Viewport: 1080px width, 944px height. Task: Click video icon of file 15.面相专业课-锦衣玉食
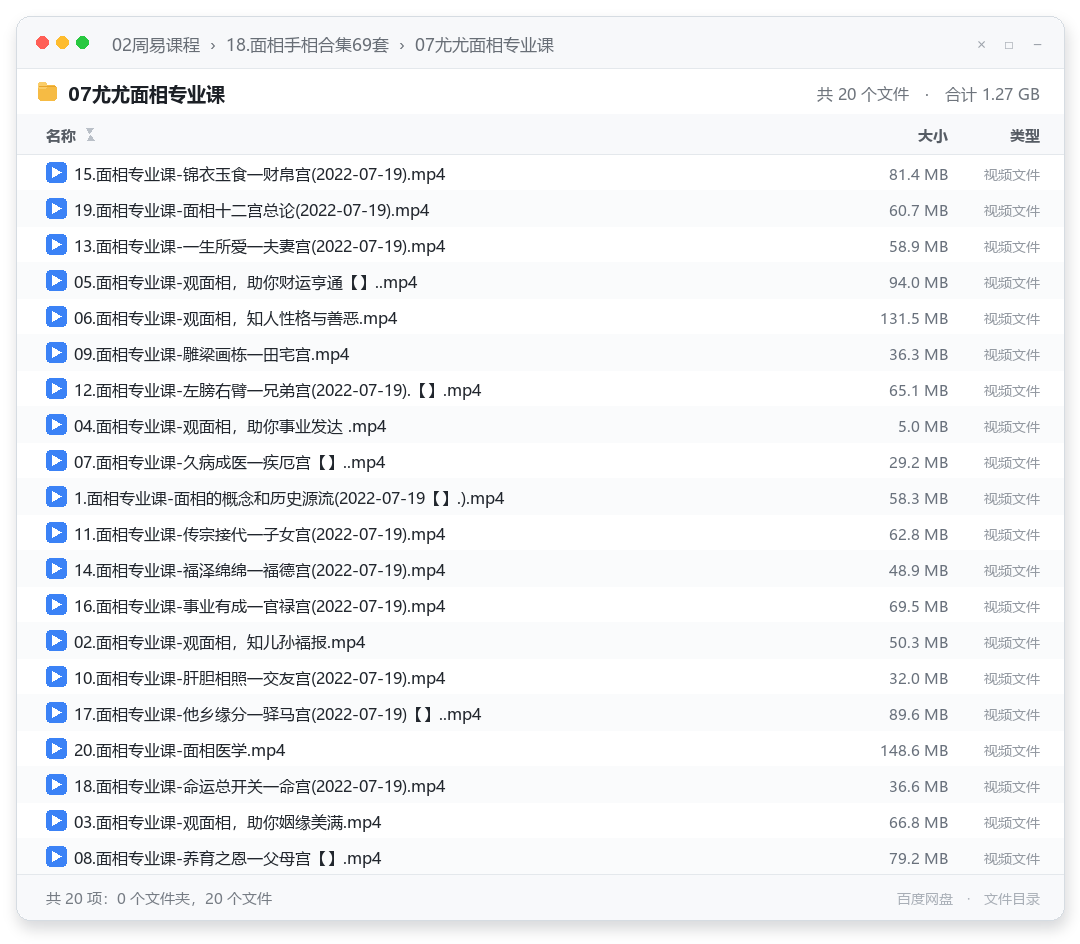pos(56,173)
